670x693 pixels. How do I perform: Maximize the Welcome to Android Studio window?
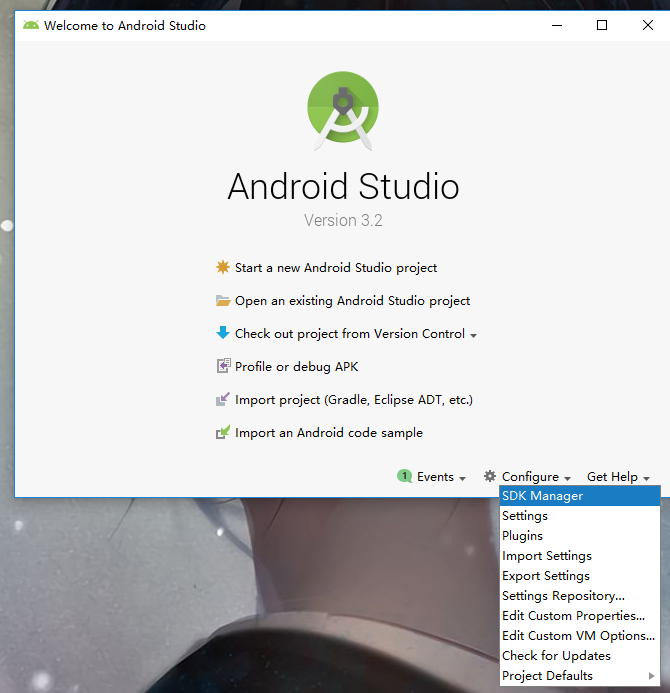602,25
